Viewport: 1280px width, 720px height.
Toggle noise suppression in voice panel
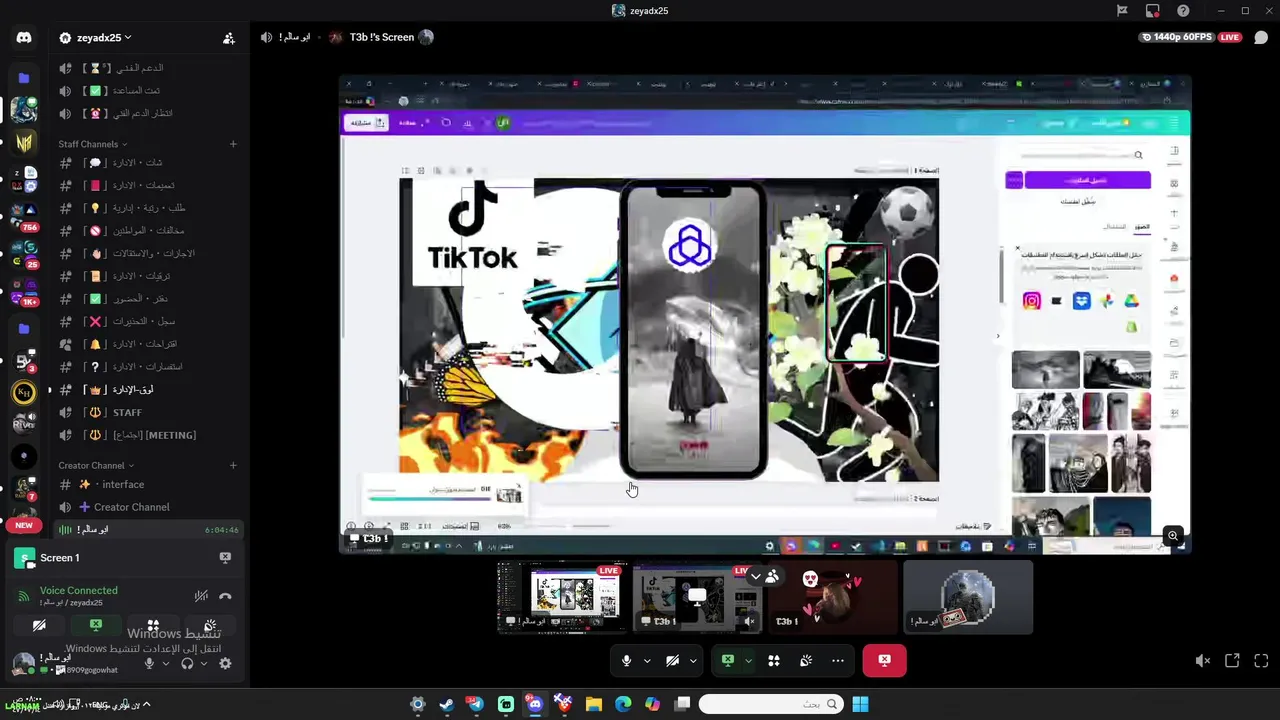point(201,596)
